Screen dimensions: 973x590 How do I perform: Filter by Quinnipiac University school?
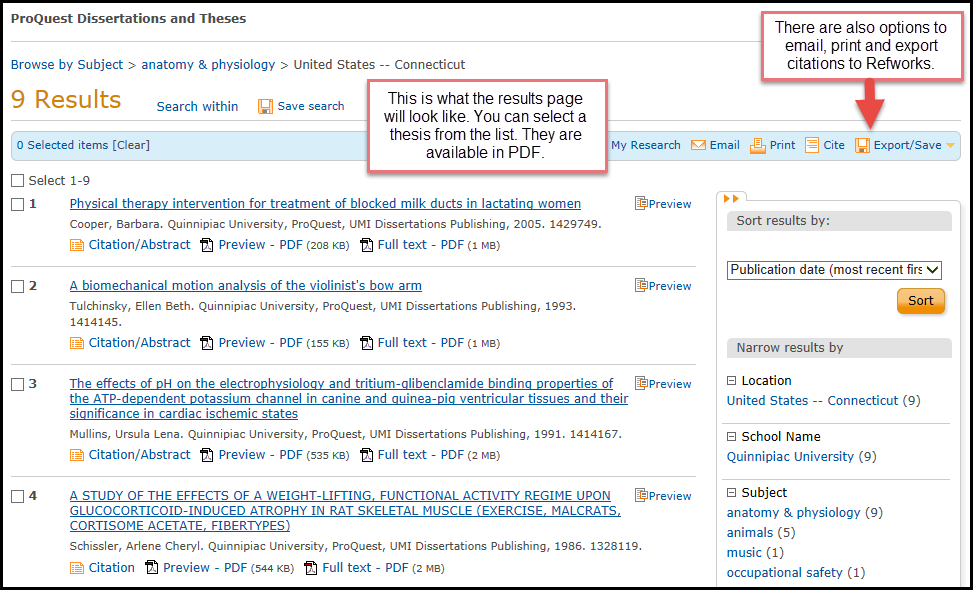[790, 457]
